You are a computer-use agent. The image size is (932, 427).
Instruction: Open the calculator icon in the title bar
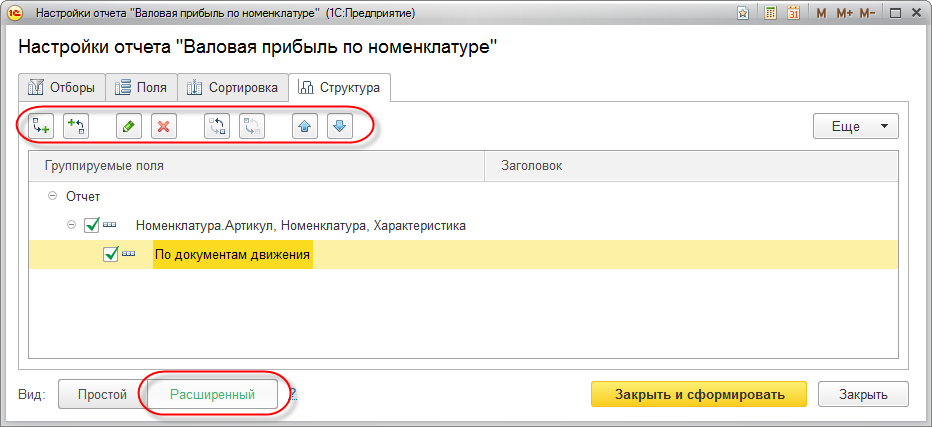[x=770, y=13]
